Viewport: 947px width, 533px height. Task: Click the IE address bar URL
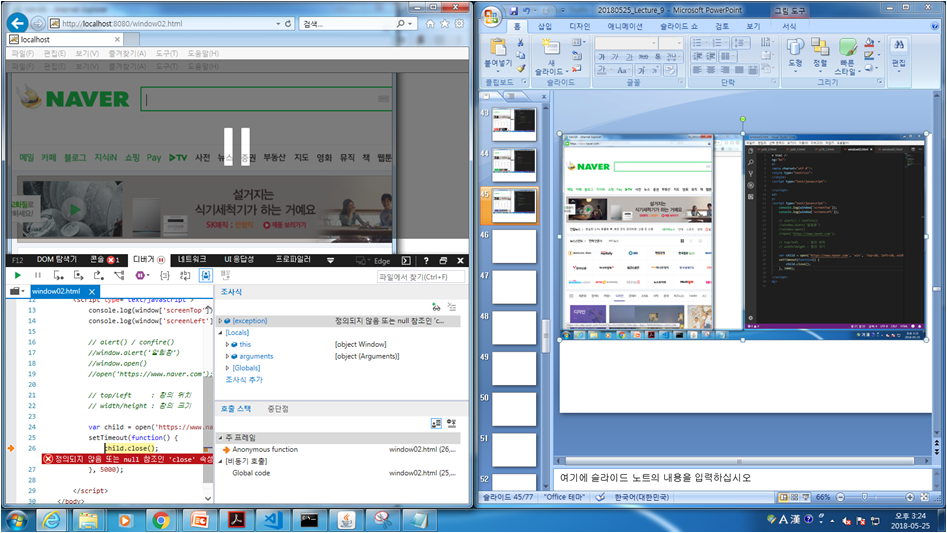122,24
